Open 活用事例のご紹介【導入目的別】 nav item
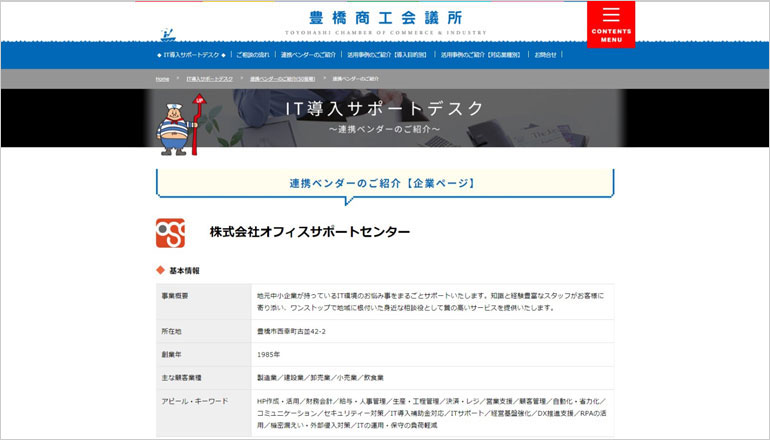Image resolution: width=770 pixels, height=440 pixels. point(387,55)
